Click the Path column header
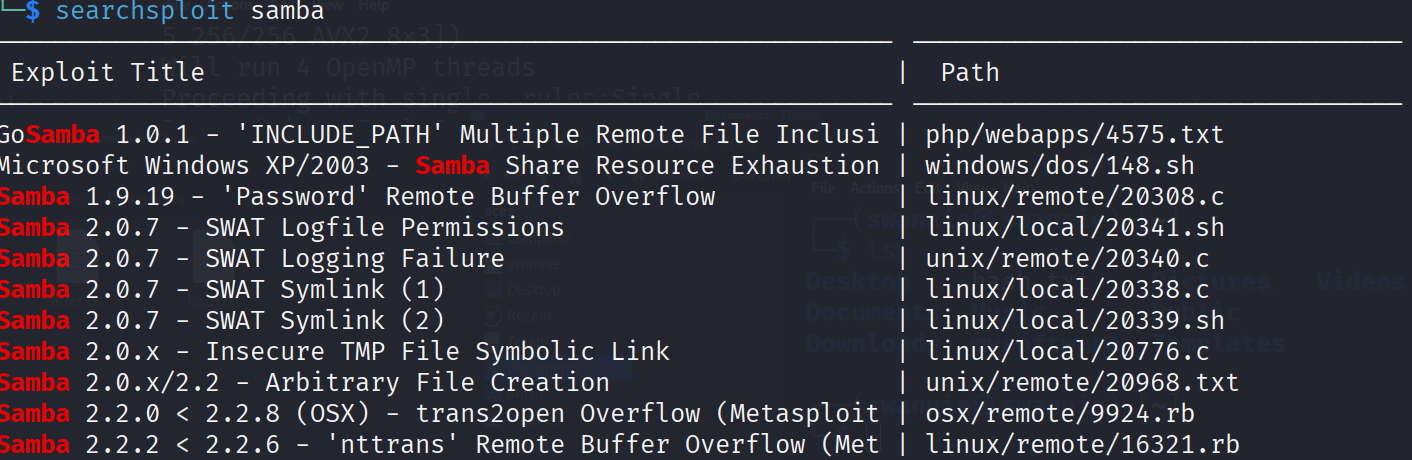1412x460 pixels. click(x=969, y=72)
